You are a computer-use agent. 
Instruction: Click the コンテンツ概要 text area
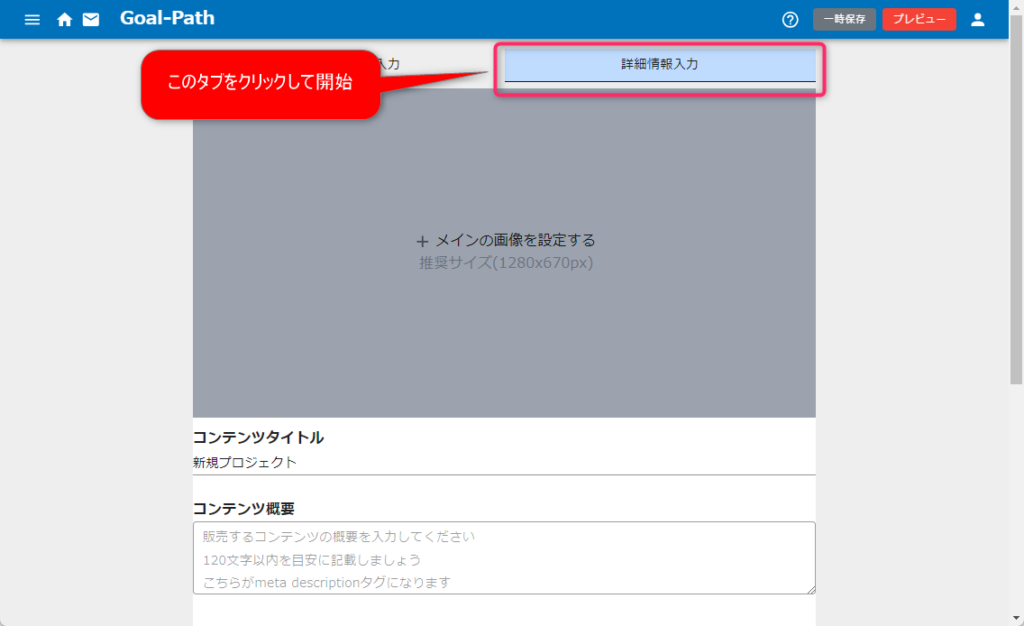pyautogui.click(x=504, y=558)
